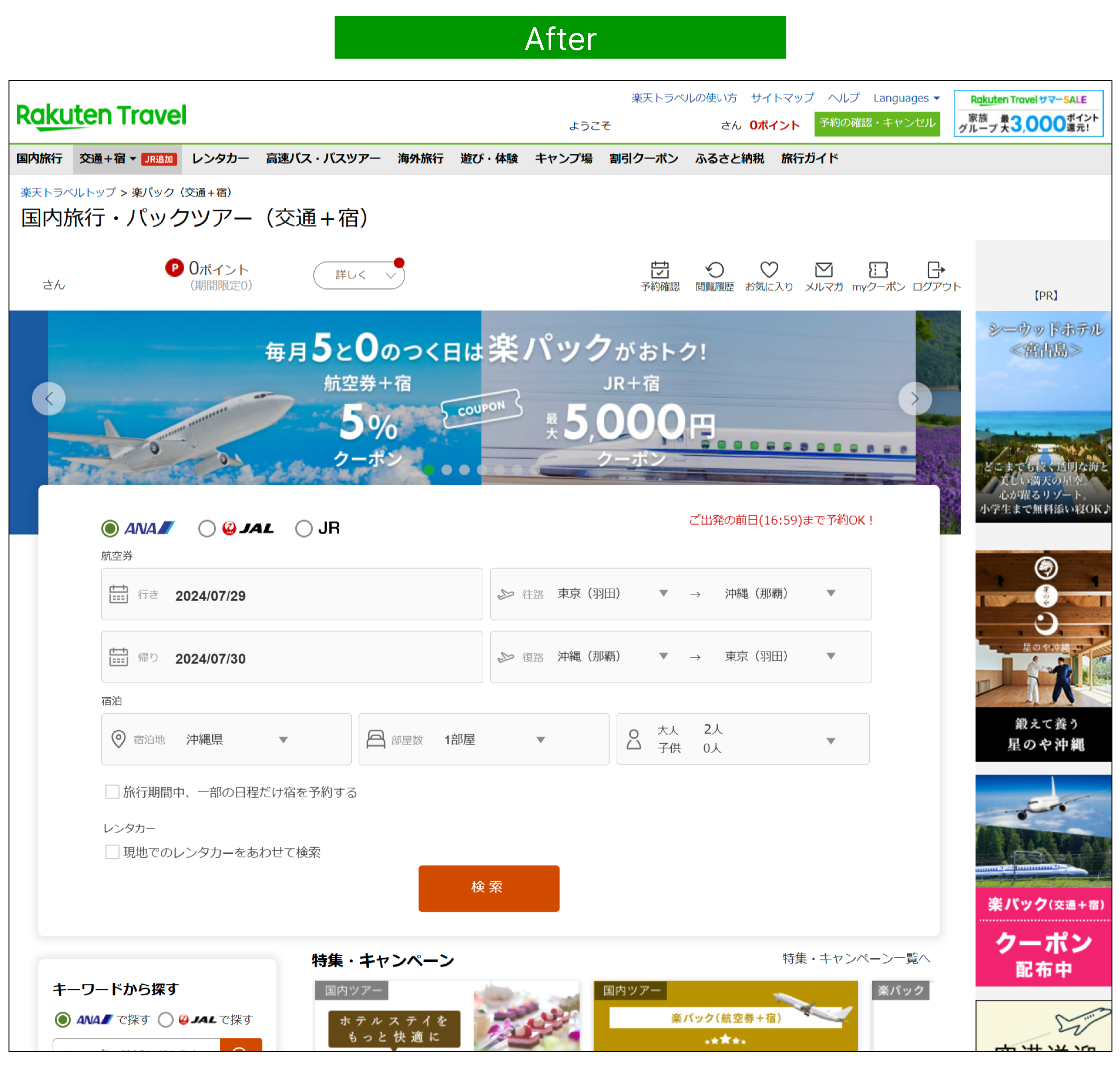Screen dimensions: 1120x1072
Task: Select the ANA radio button
Action: [x=110, y=528]
